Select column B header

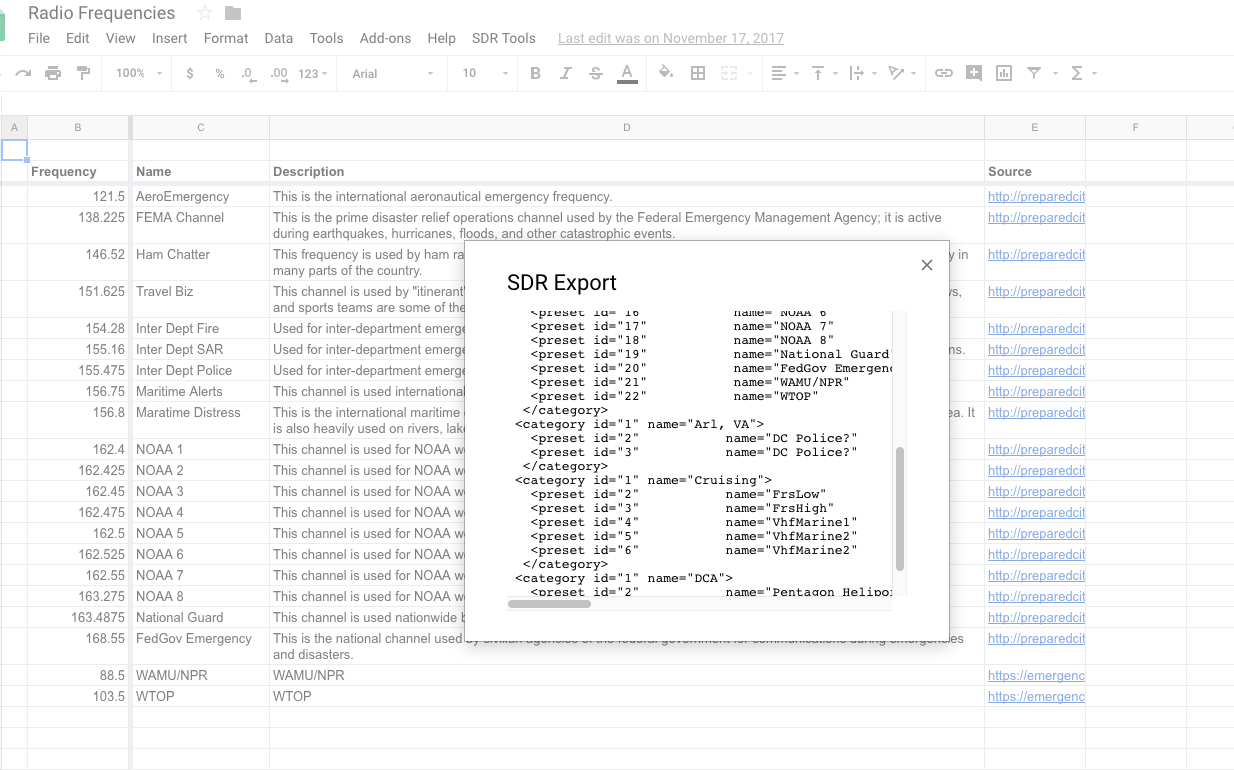pos(78,127)
